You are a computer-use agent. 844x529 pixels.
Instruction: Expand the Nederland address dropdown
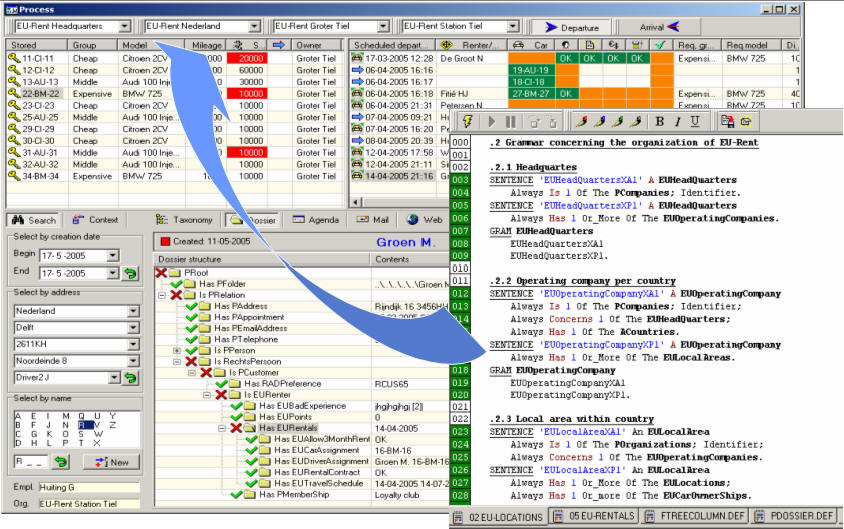click(x=132, y=311)
